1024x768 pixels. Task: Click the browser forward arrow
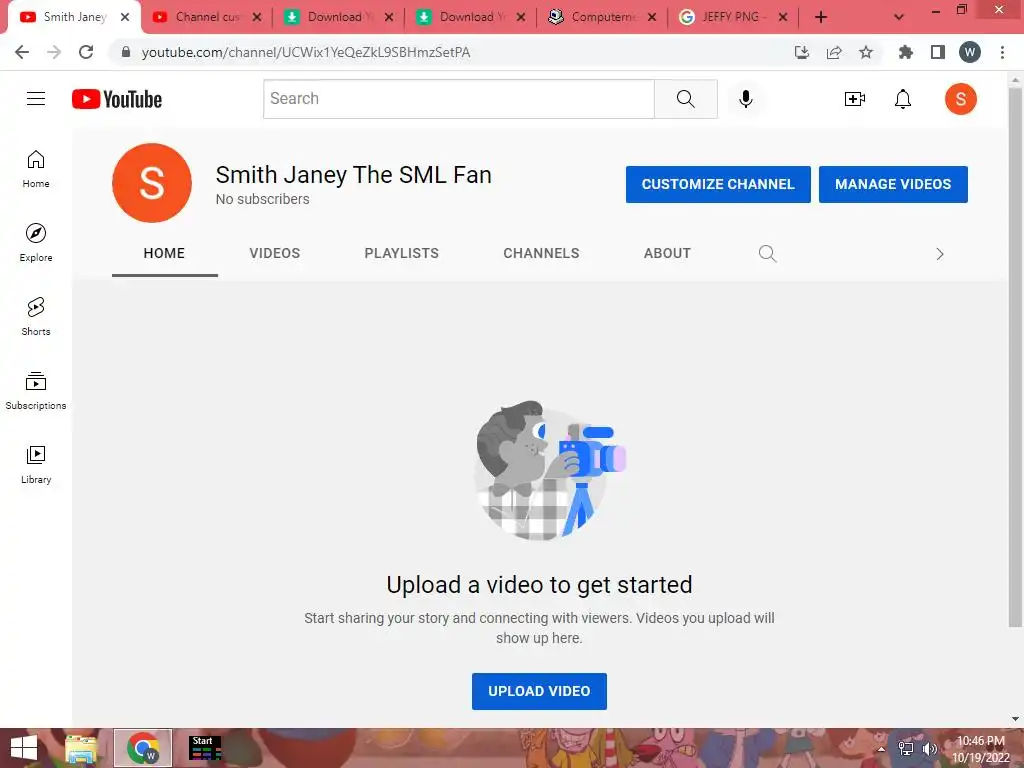click(54, 52)
